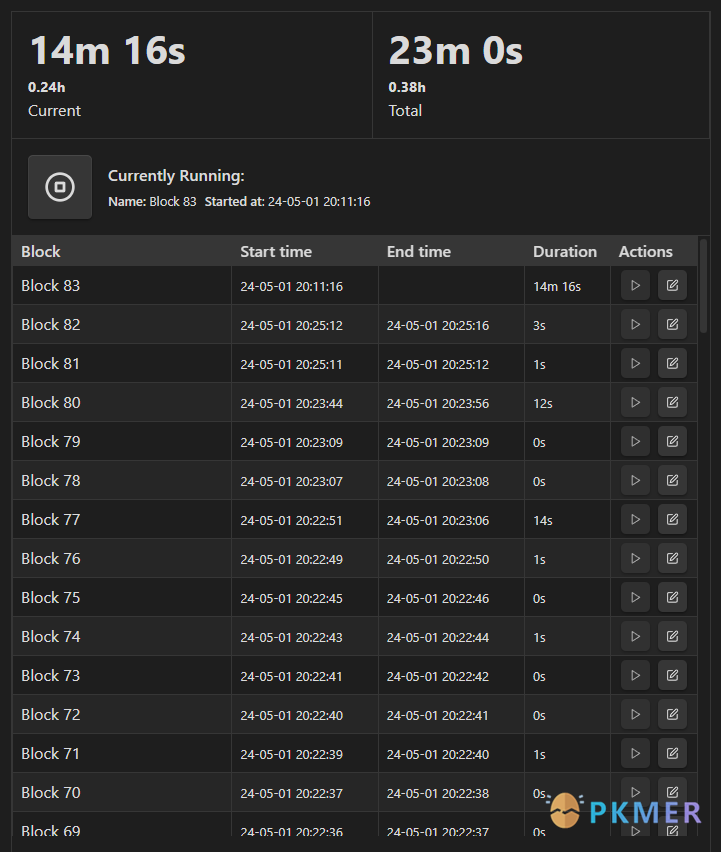Edit Block 71 entry

click(x=672, y=754)
